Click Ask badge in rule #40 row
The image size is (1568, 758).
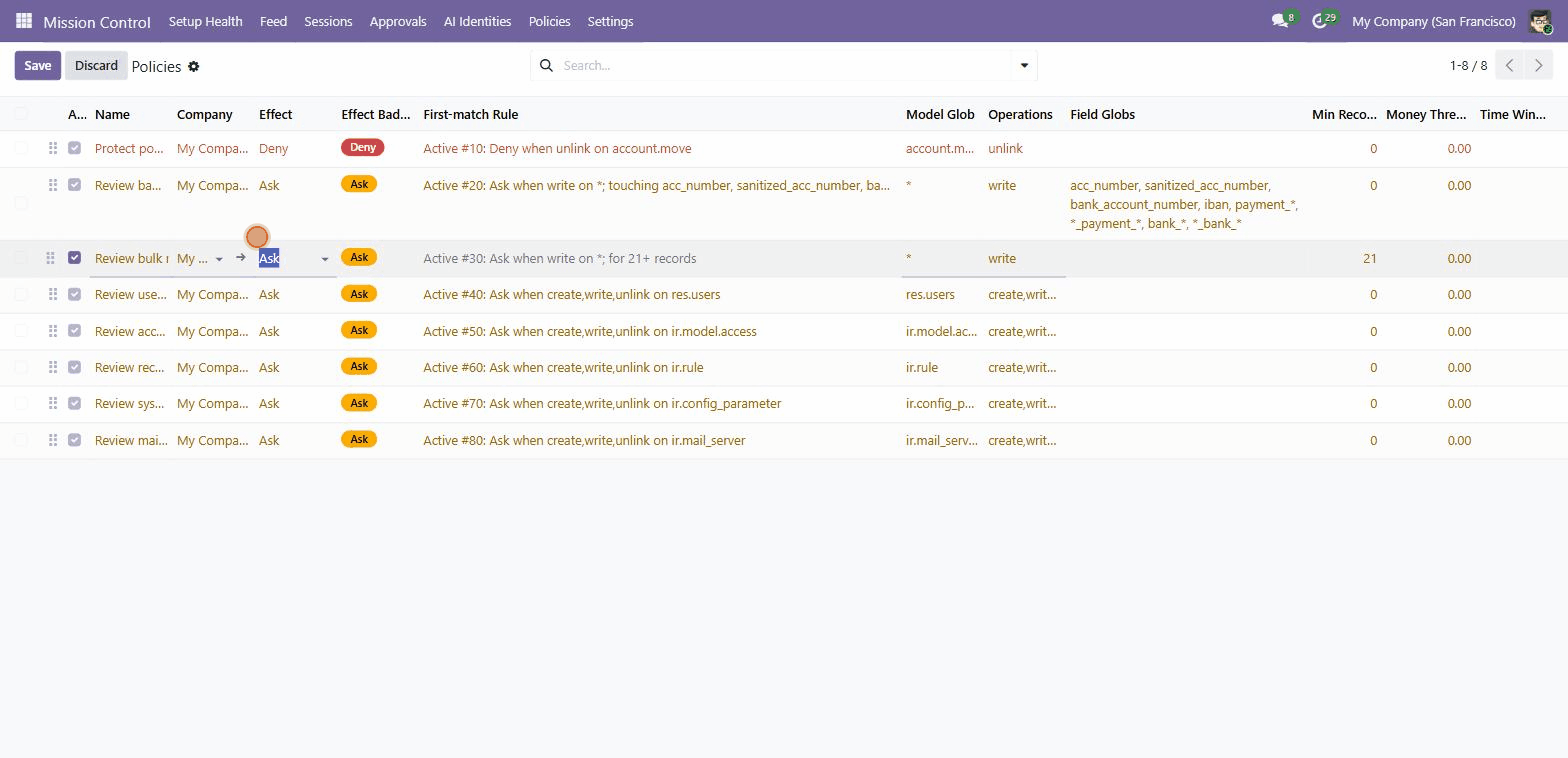coord(359,294)
